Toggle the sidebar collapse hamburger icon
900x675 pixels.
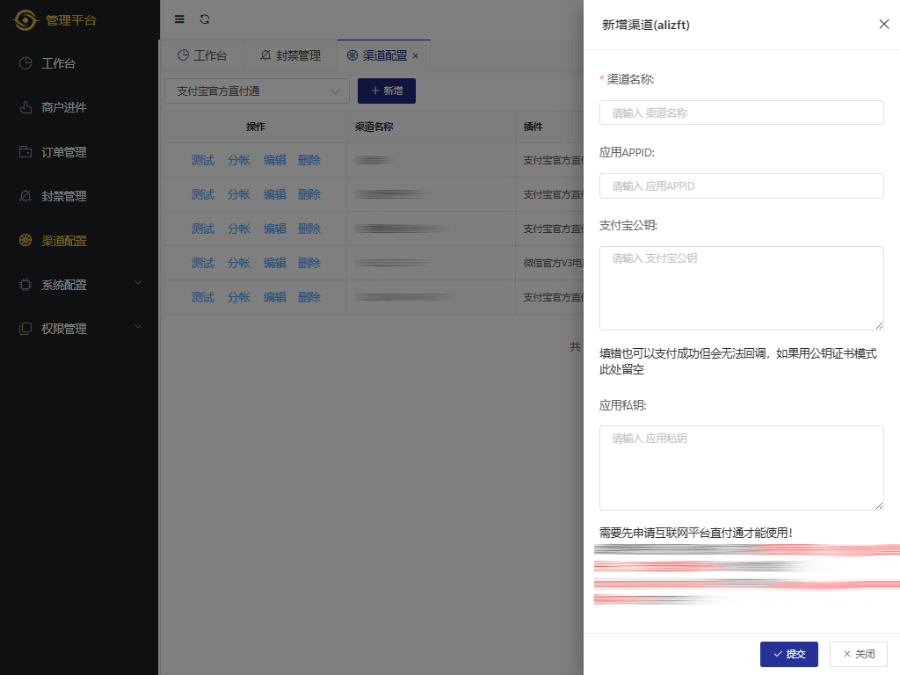click(x=180, y=20)
